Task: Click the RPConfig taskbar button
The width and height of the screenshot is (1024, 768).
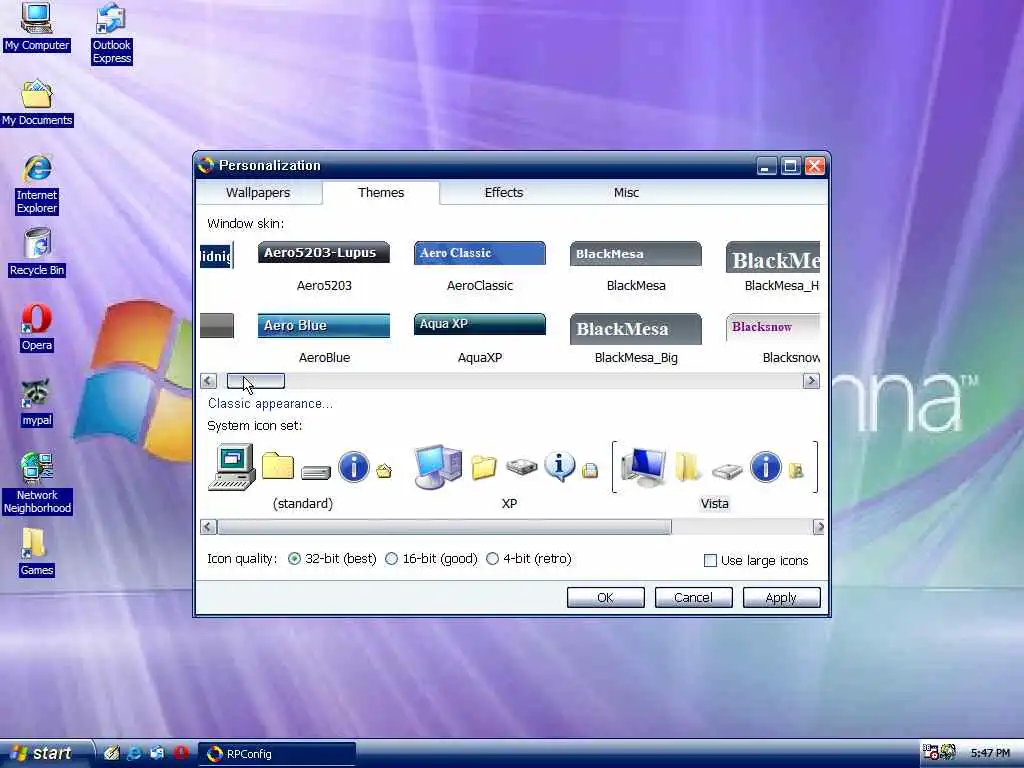Action: (x=277, y=754)
